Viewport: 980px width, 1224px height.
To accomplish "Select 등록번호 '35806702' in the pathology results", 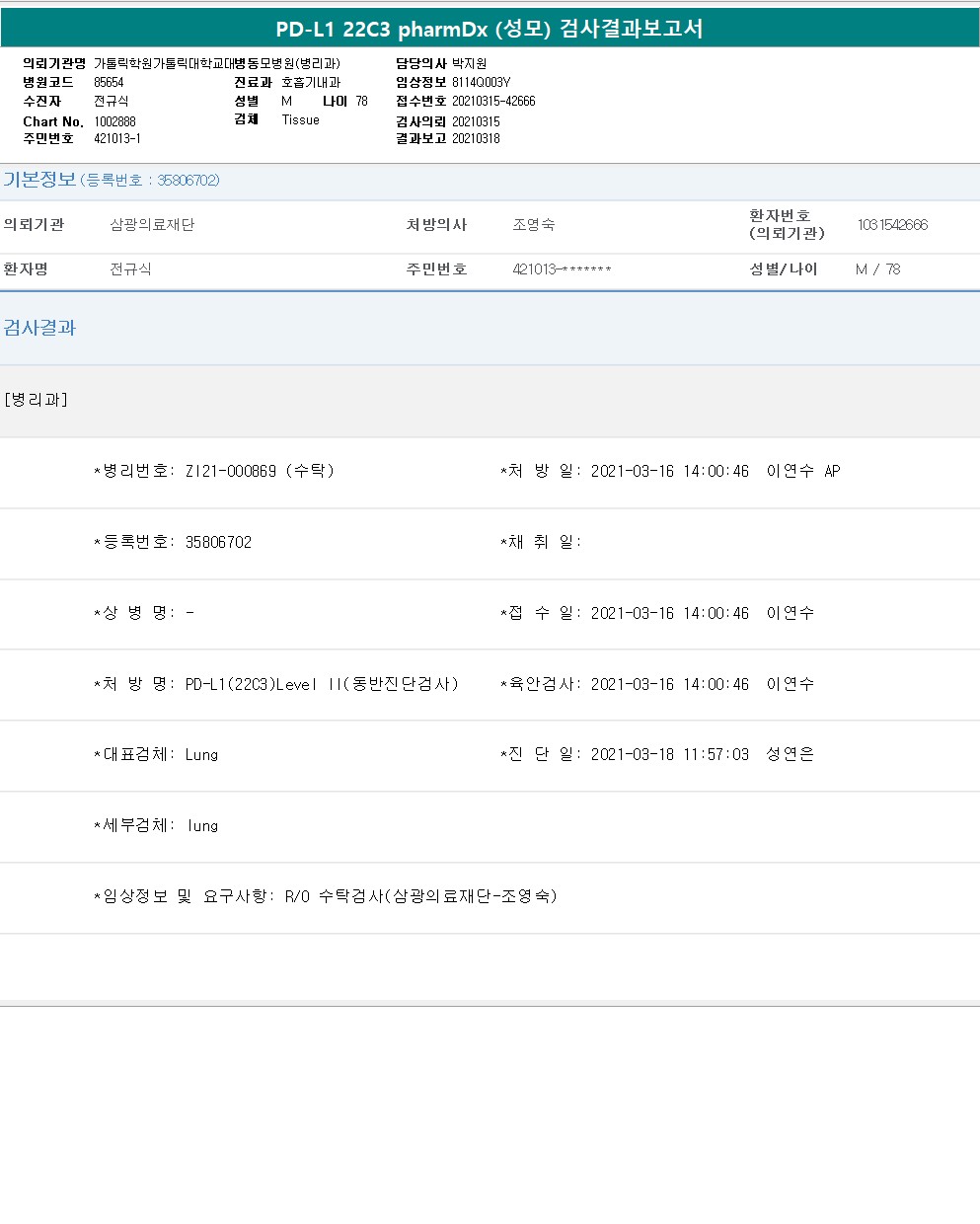I will coord(218,542).
